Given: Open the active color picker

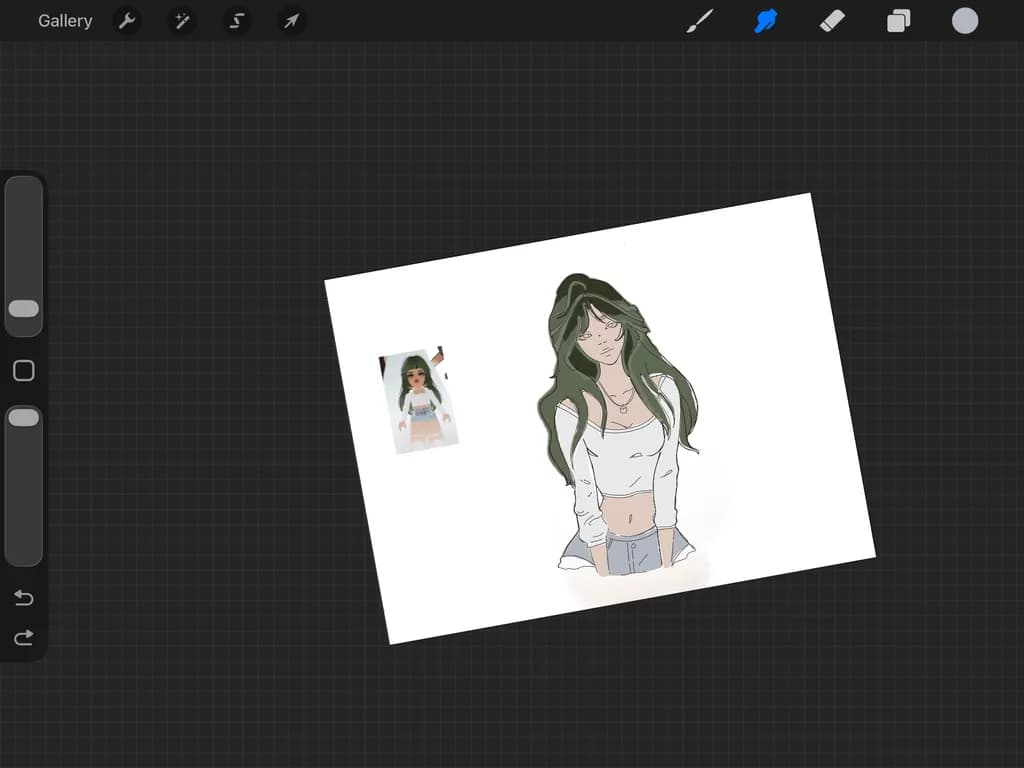Looking at the screenshot, I should pos(965,21).
